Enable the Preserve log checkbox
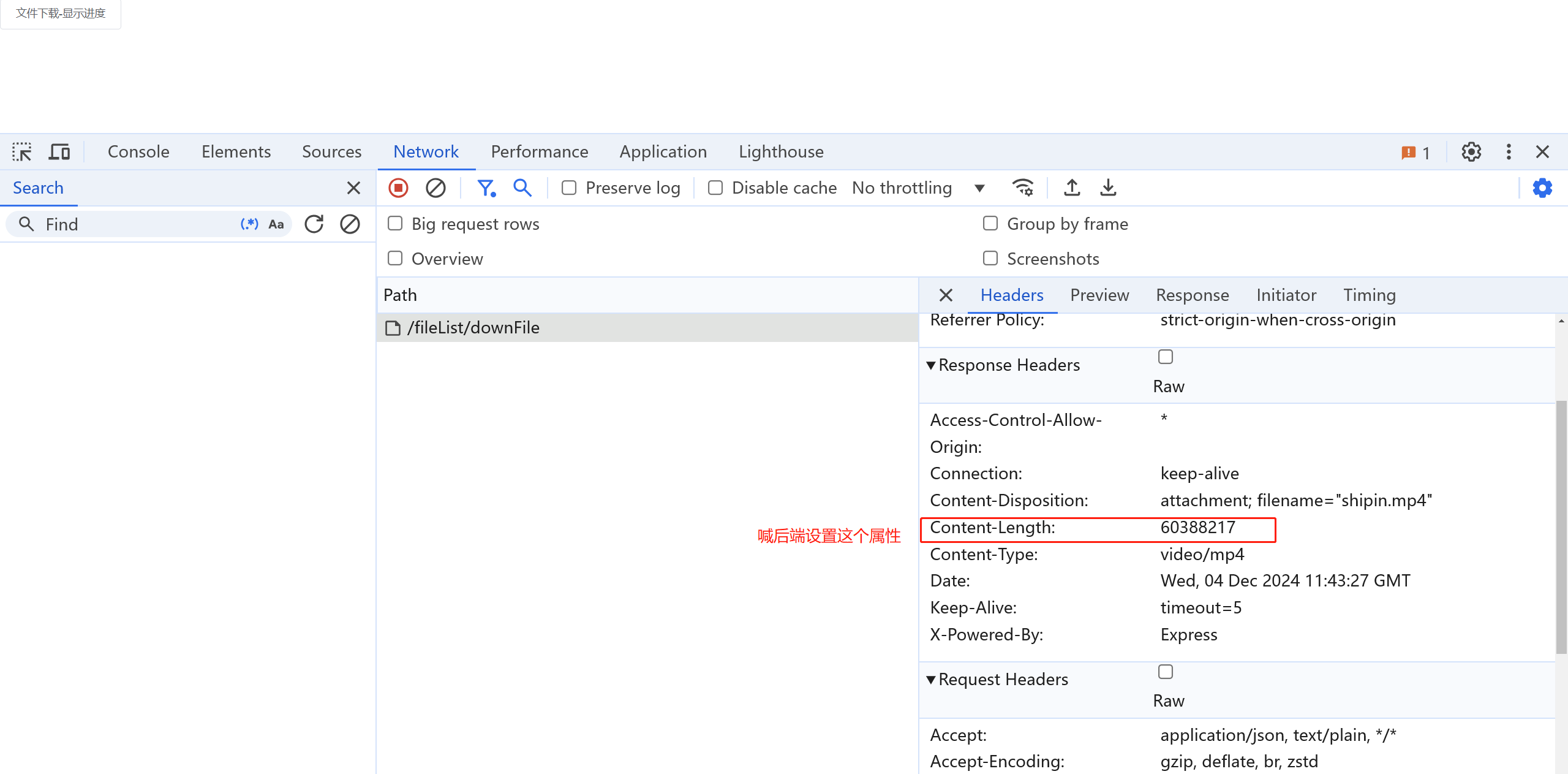Screen dimensions: 1568x774 569,188
